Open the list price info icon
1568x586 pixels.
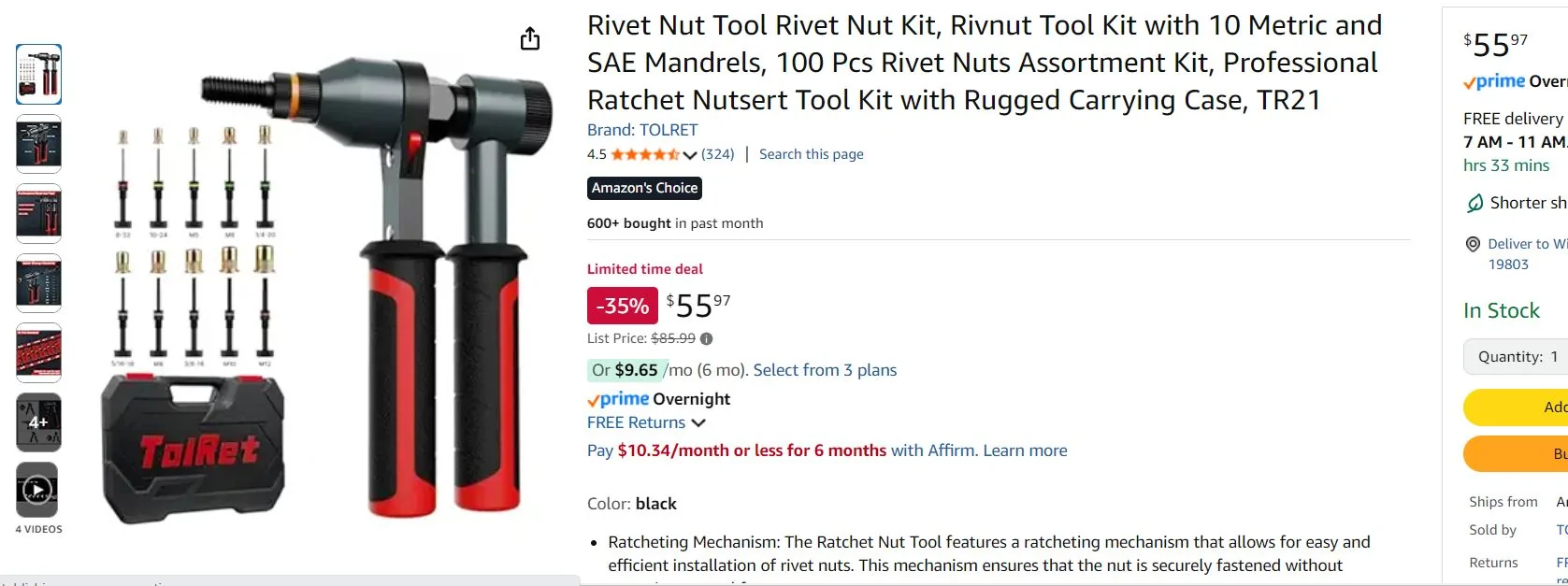pos(706,339)
